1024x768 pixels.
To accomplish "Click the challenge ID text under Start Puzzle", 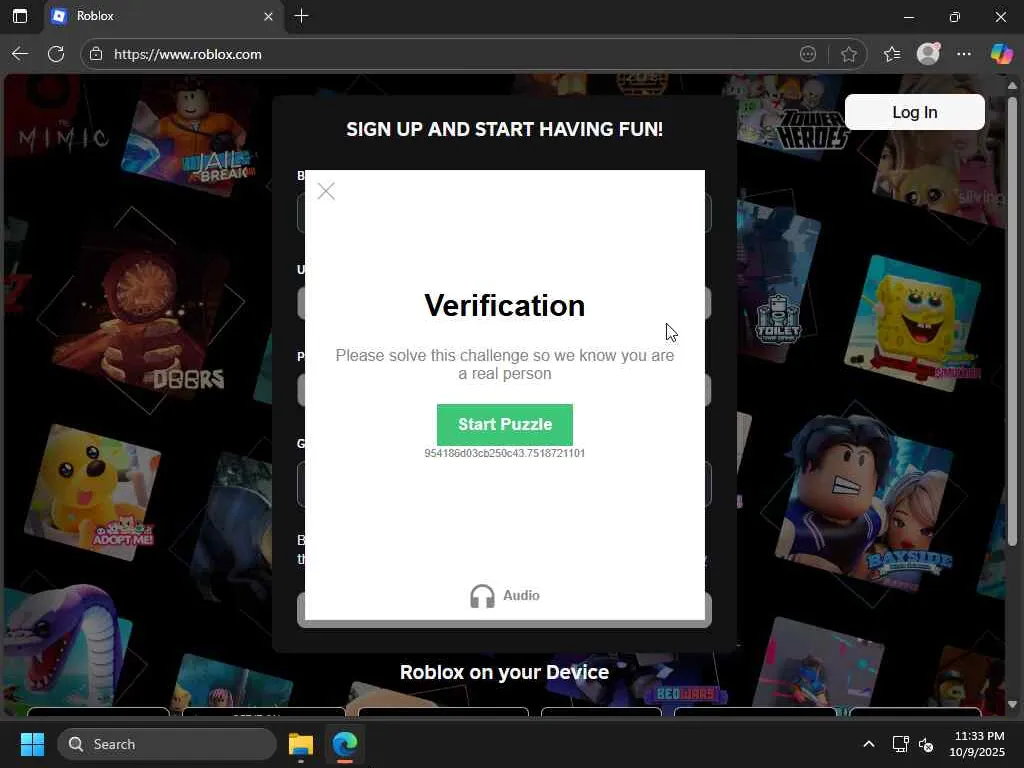I will click(504, 453).
